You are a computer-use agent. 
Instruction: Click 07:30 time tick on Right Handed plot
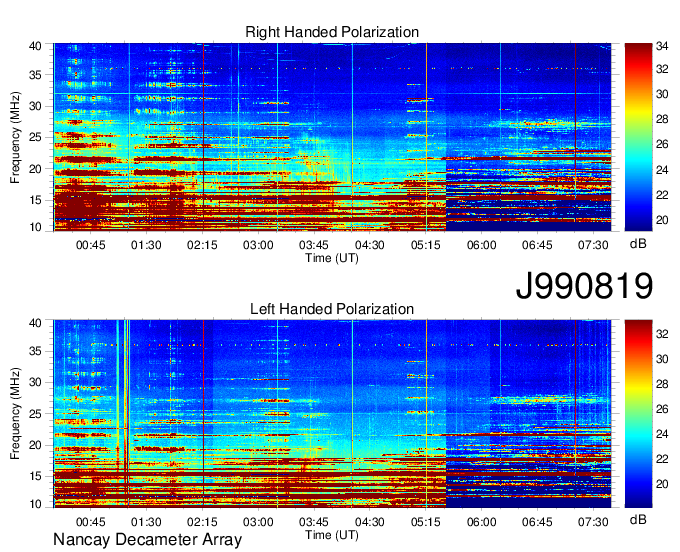593,245
